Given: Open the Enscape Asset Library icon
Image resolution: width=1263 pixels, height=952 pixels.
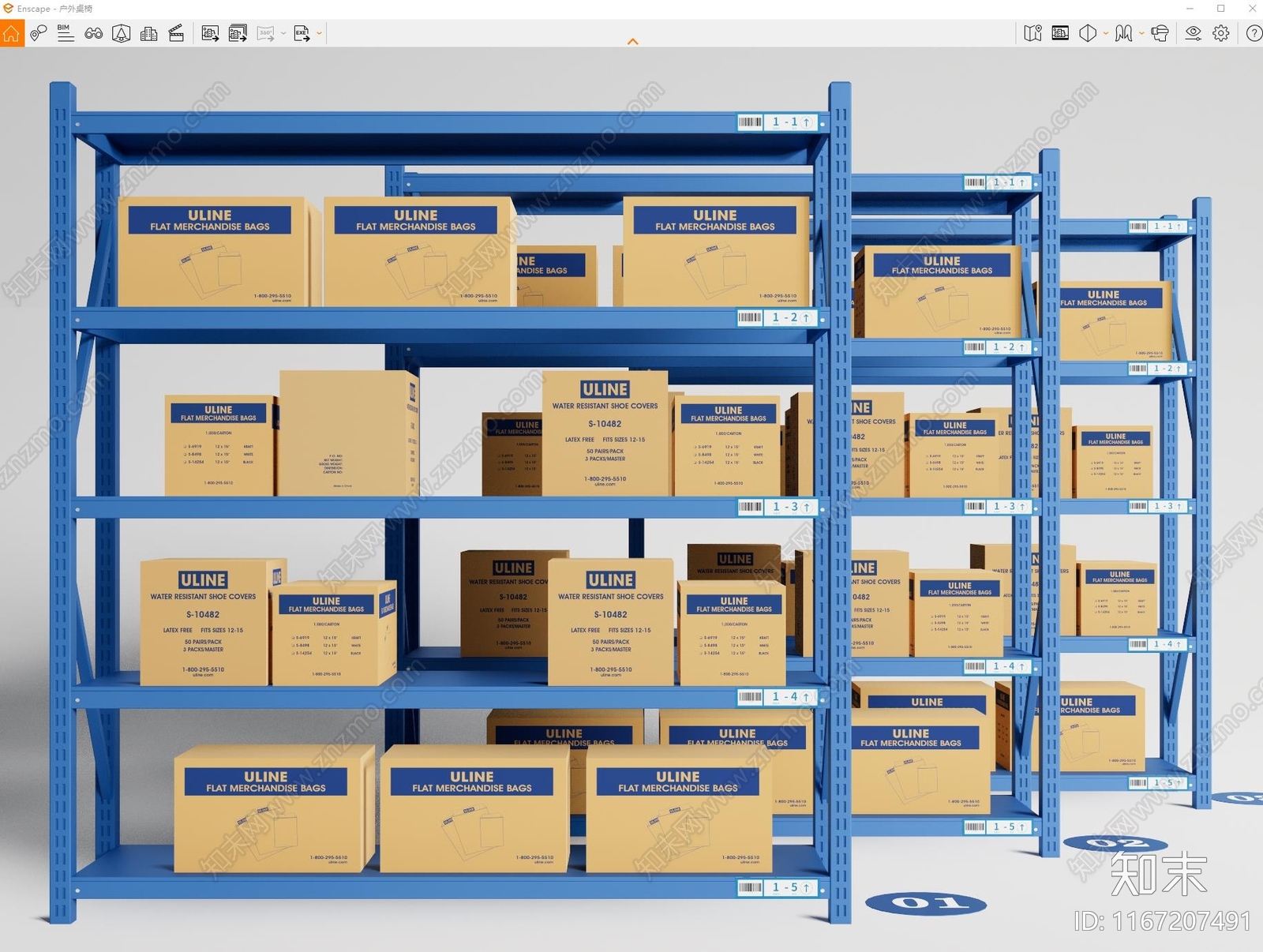Looking at the screenshot, I should click(x=121, y=33).
